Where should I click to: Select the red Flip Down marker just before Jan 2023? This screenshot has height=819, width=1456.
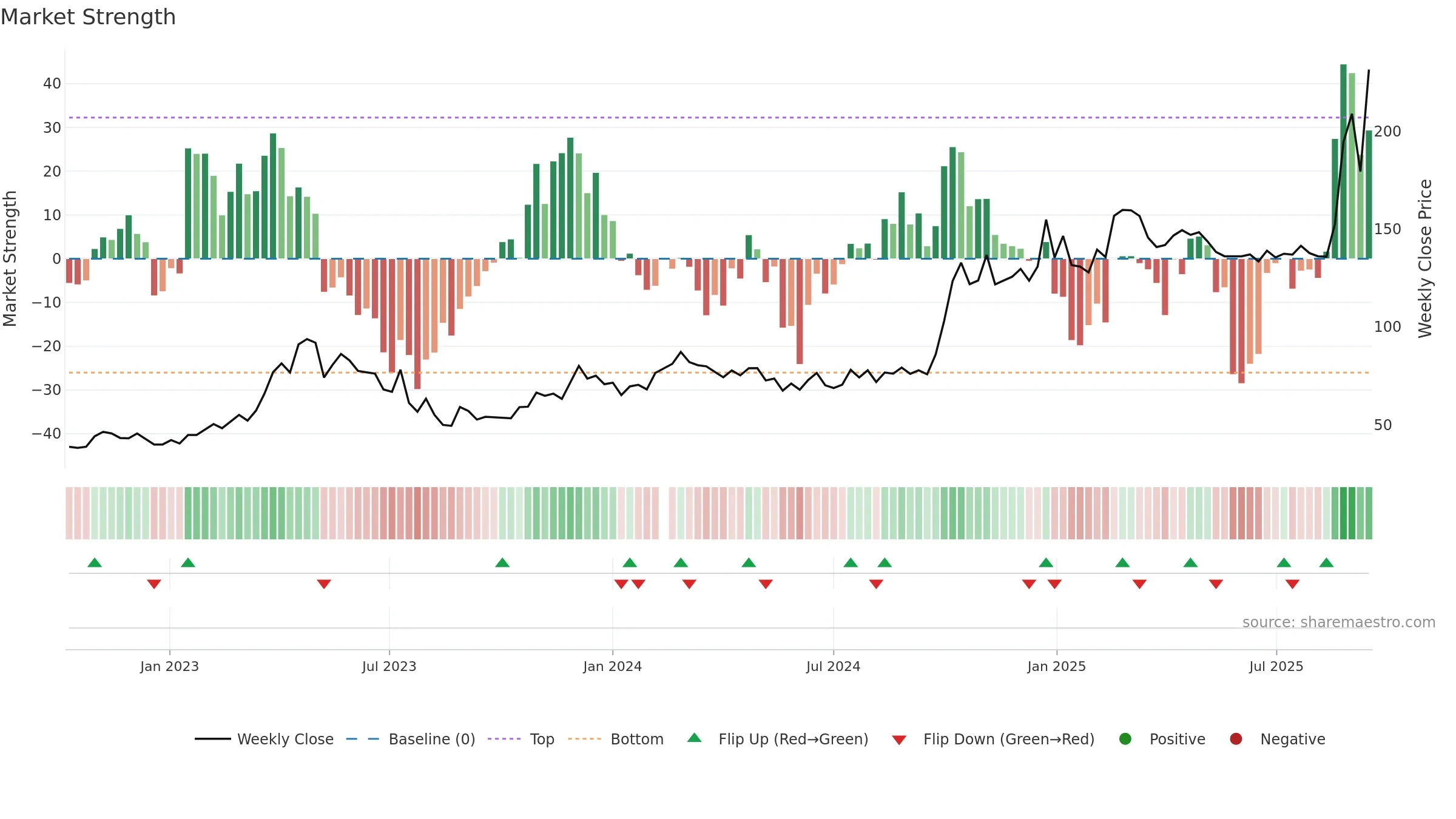[154, 584]
